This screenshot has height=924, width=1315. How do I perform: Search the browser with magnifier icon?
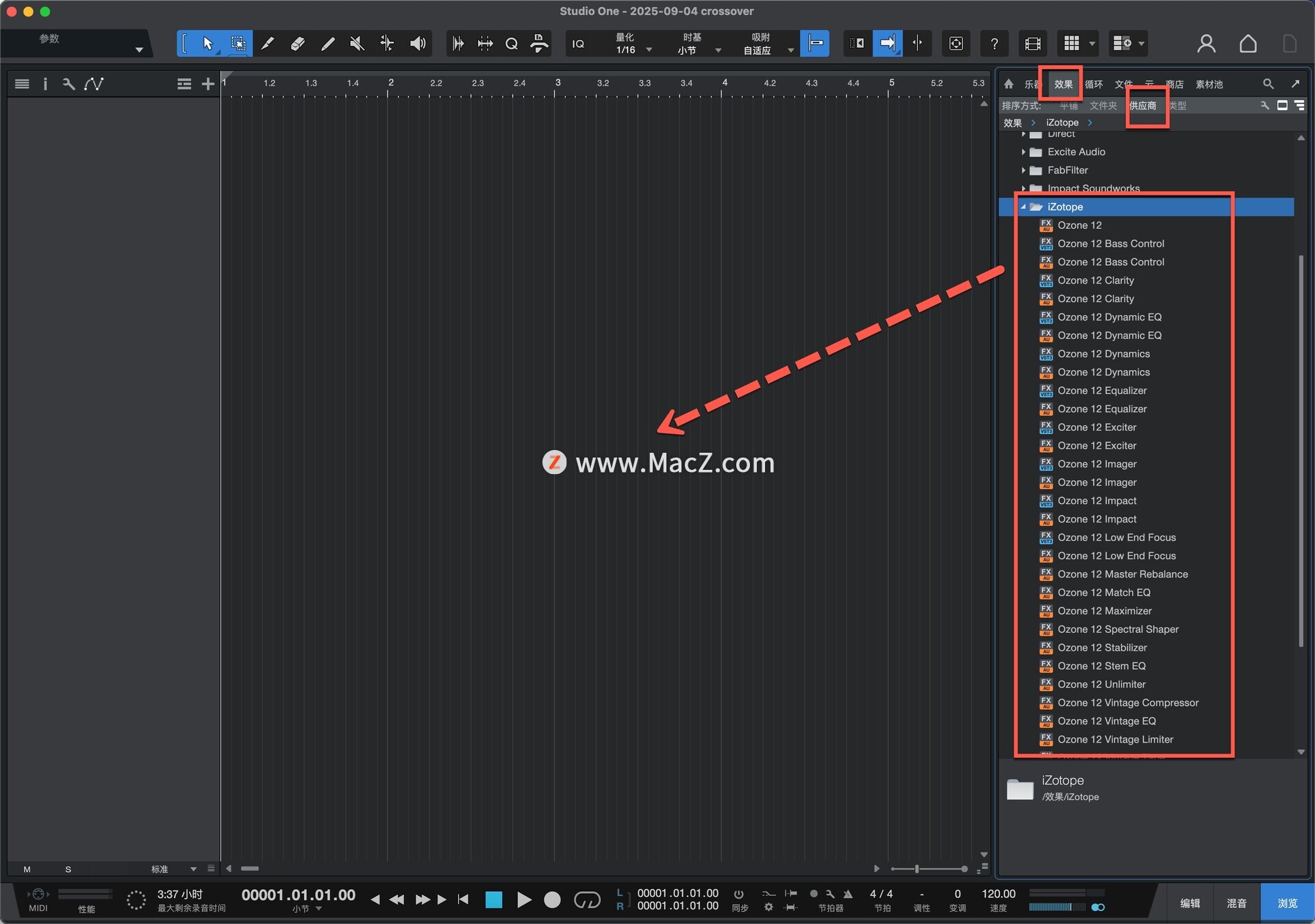pos(1268,84)
